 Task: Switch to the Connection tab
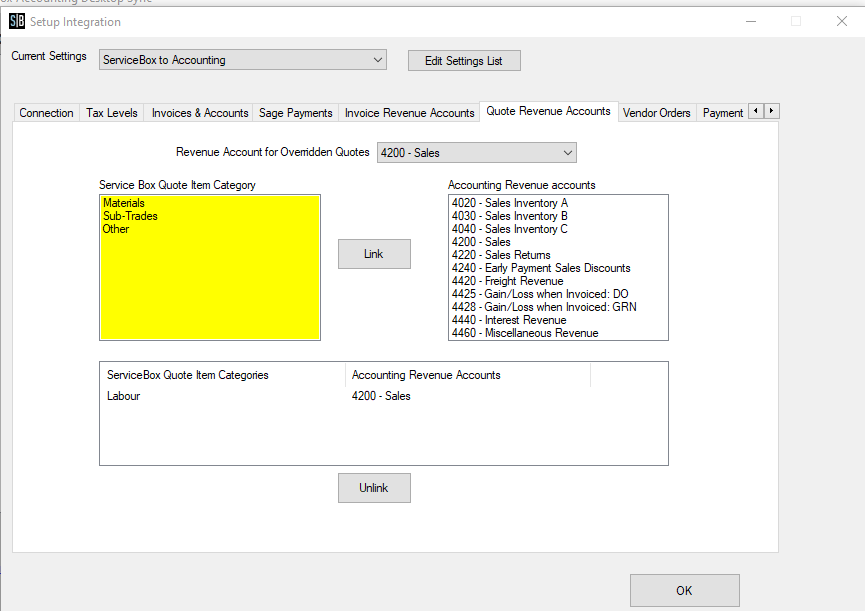46,112
